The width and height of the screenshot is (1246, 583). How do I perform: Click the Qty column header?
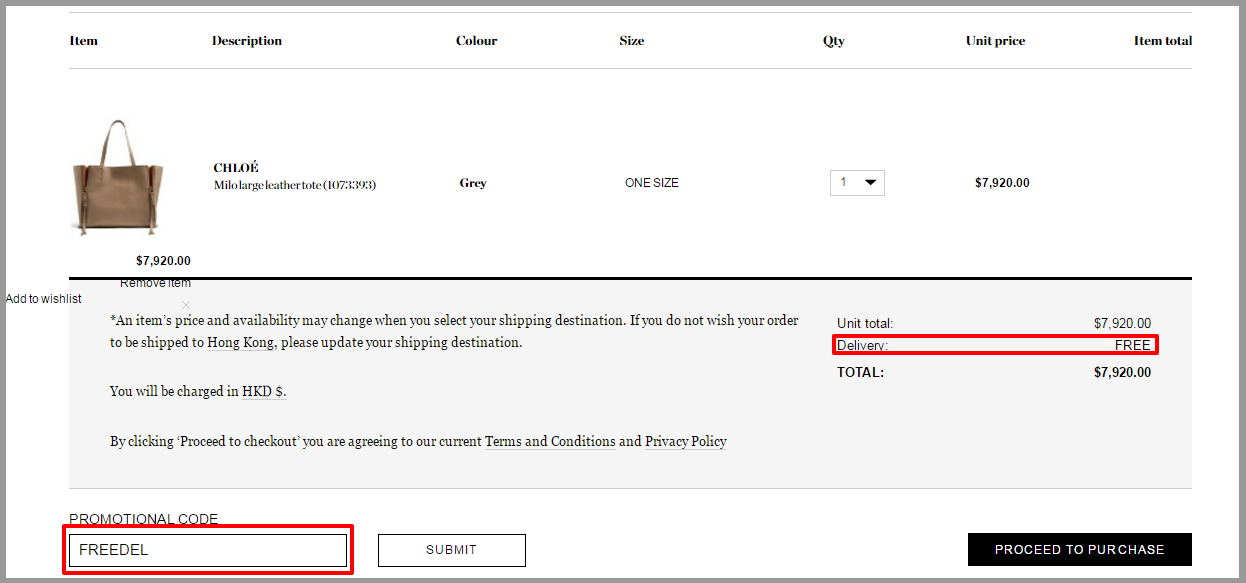pos(834,41)
